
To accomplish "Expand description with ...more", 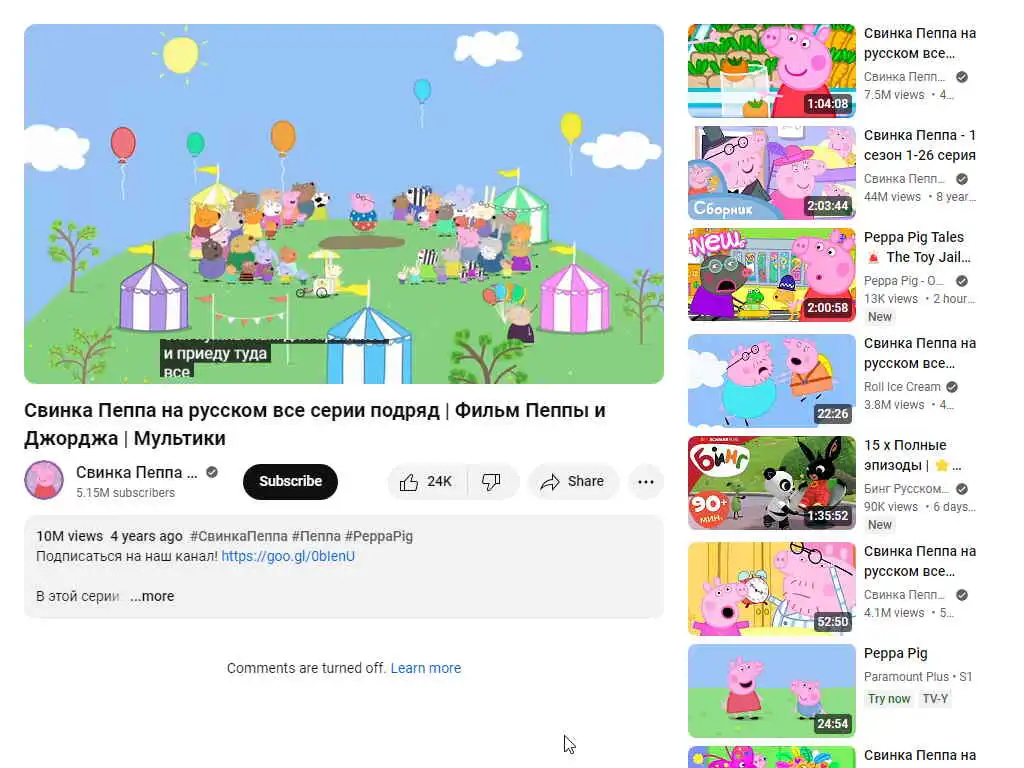I will coord(152,596).
